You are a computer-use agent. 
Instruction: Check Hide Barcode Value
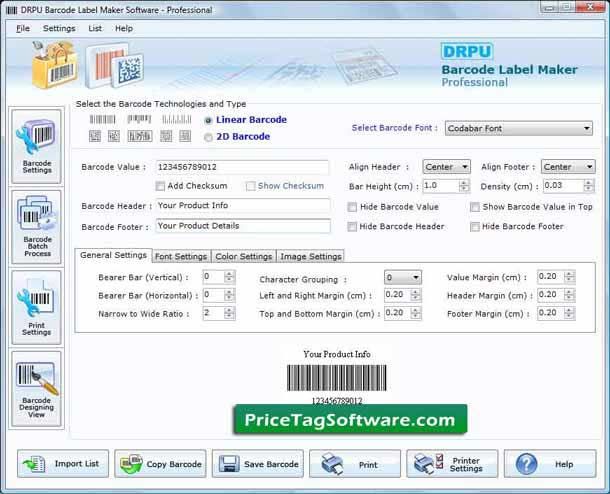(x=352, y=207)
